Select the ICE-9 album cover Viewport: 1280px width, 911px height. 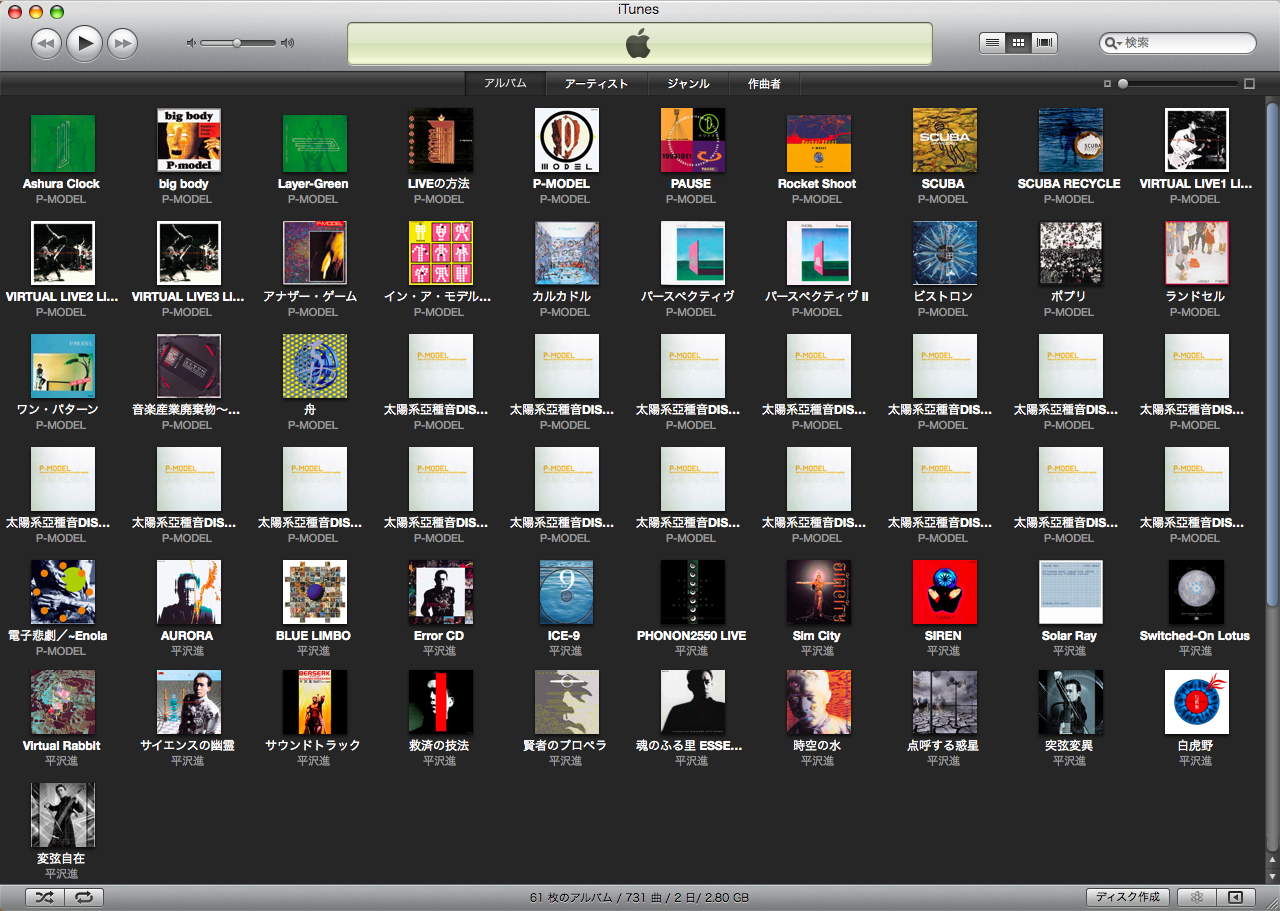[567, 592]
